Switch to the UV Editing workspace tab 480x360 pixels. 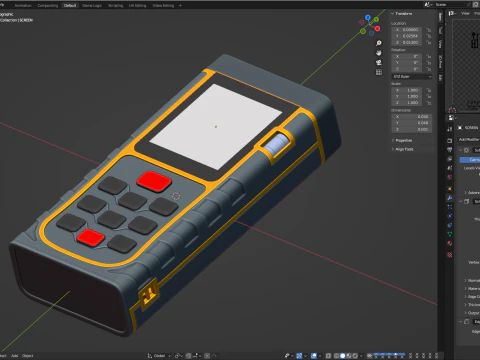(137, 5)
